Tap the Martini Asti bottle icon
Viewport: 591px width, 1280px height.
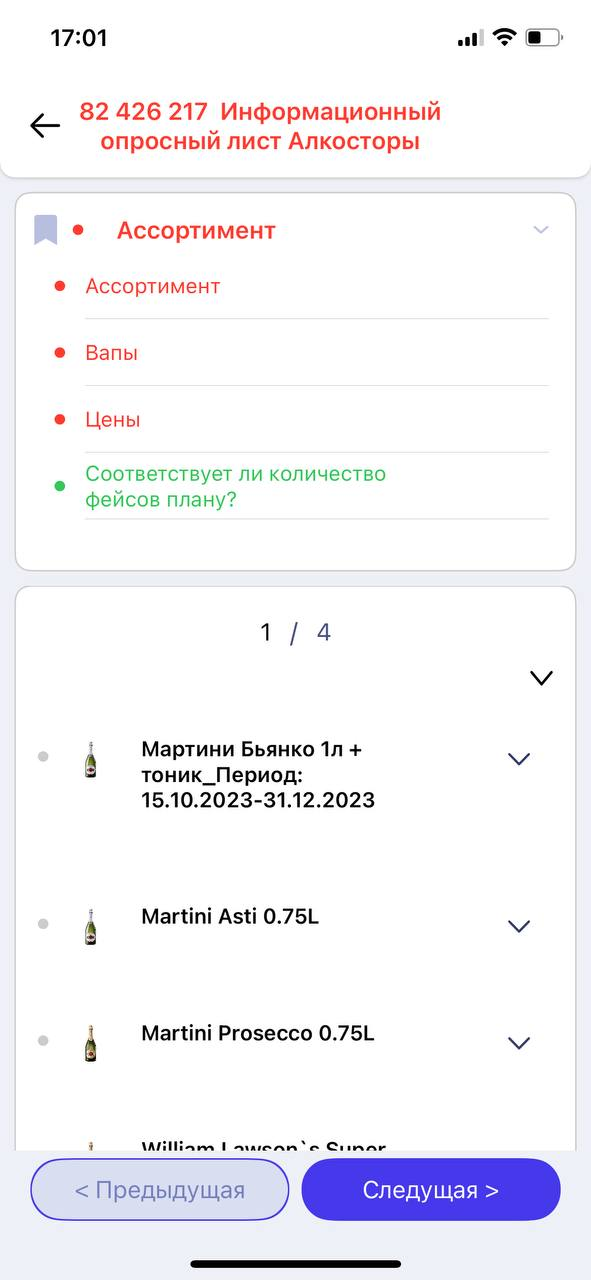(90, 927)
